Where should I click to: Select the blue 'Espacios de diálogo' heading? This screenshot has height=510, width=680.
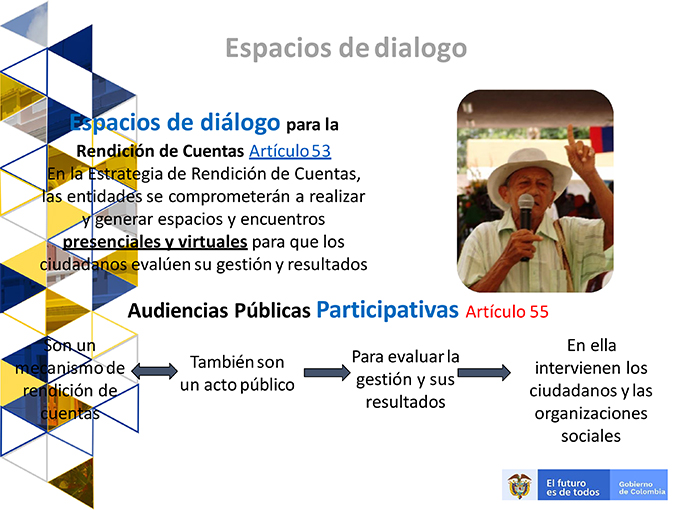pos(175,123)
